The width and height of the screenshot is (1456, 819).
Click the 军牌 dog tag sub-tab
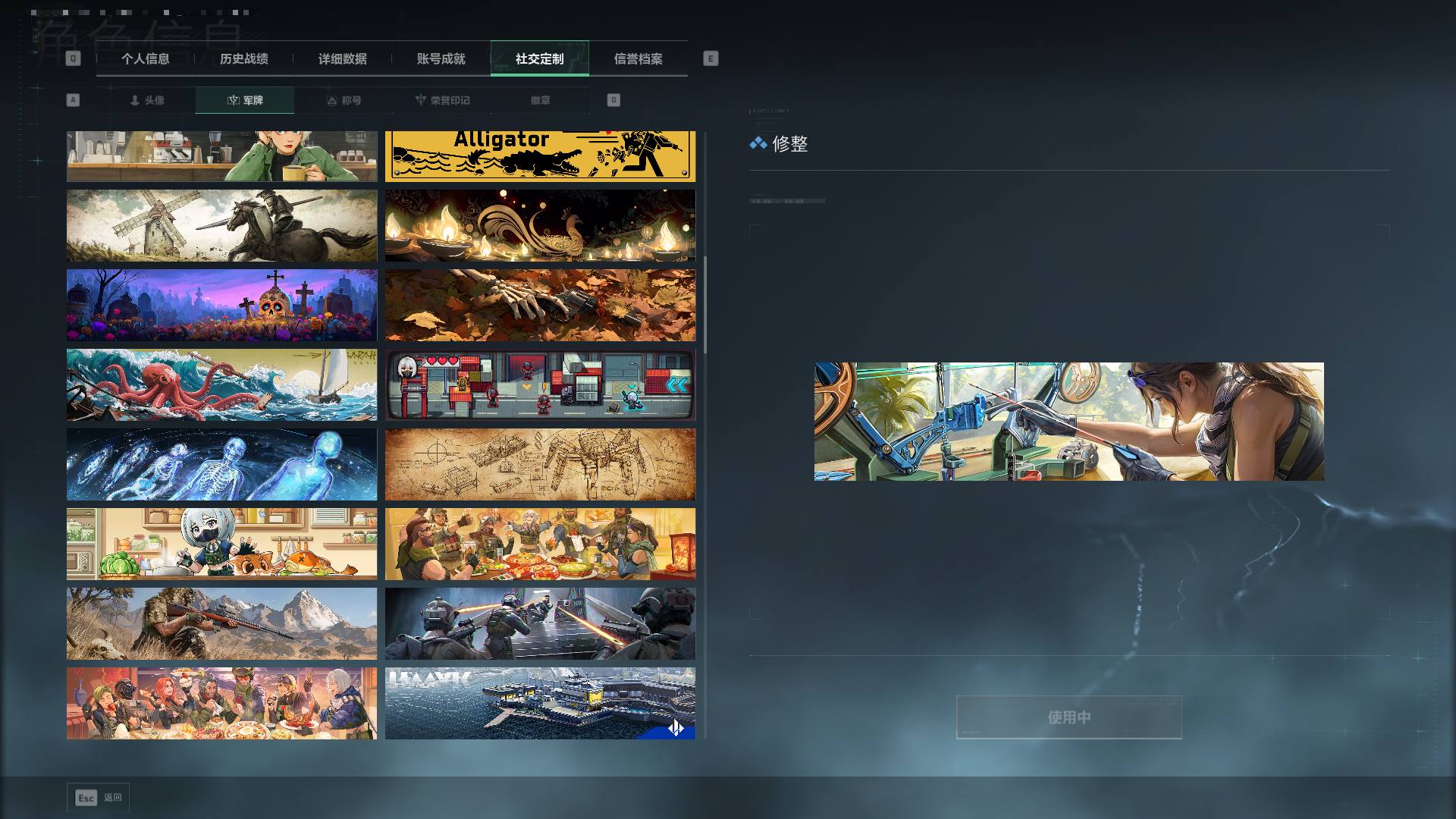pos(245,100)
